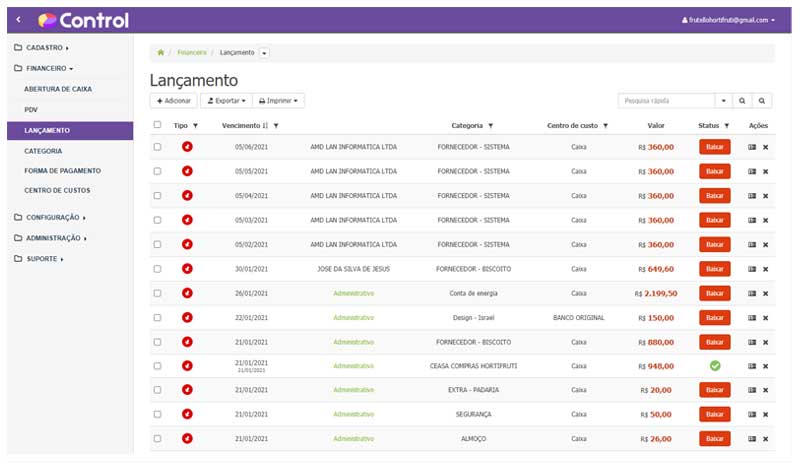Open Categoria in the Financeiro sidebar
Image resolution: width=800 pixels, height=463 pixels.
click(43, 150)
